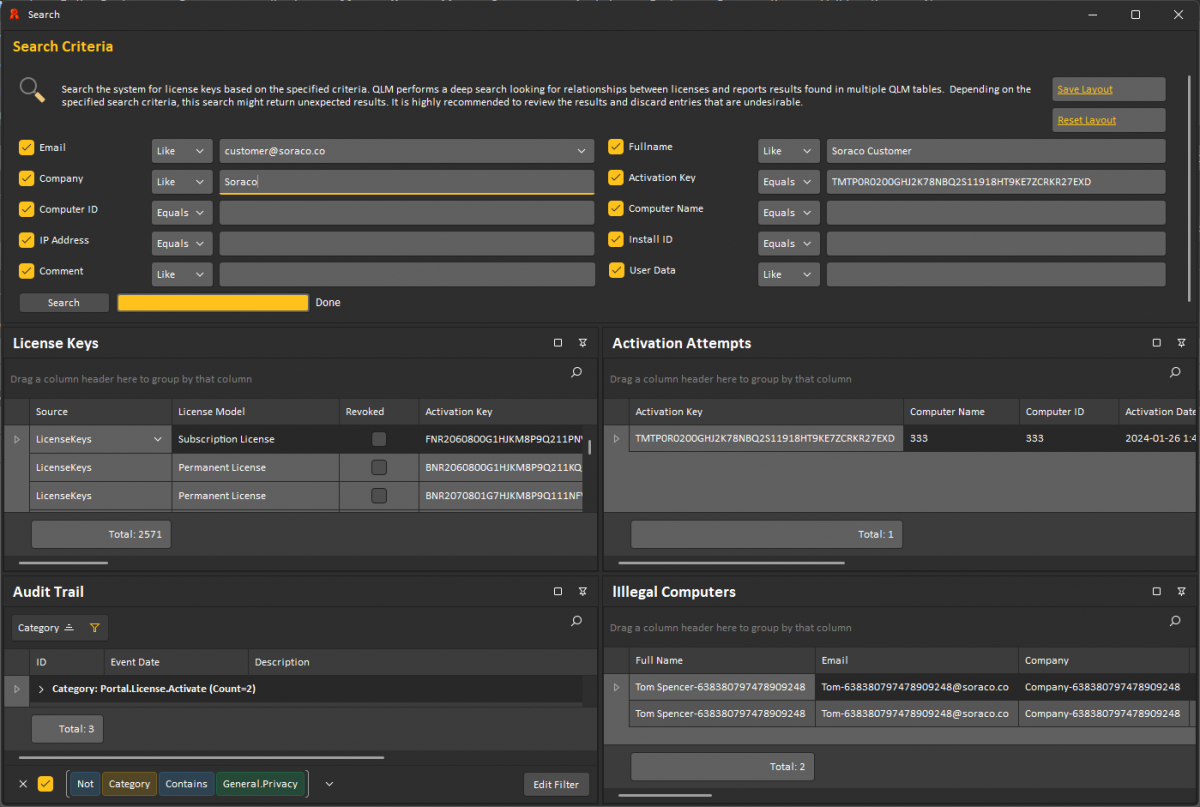Select the General.Privacy filter chip

261,784
